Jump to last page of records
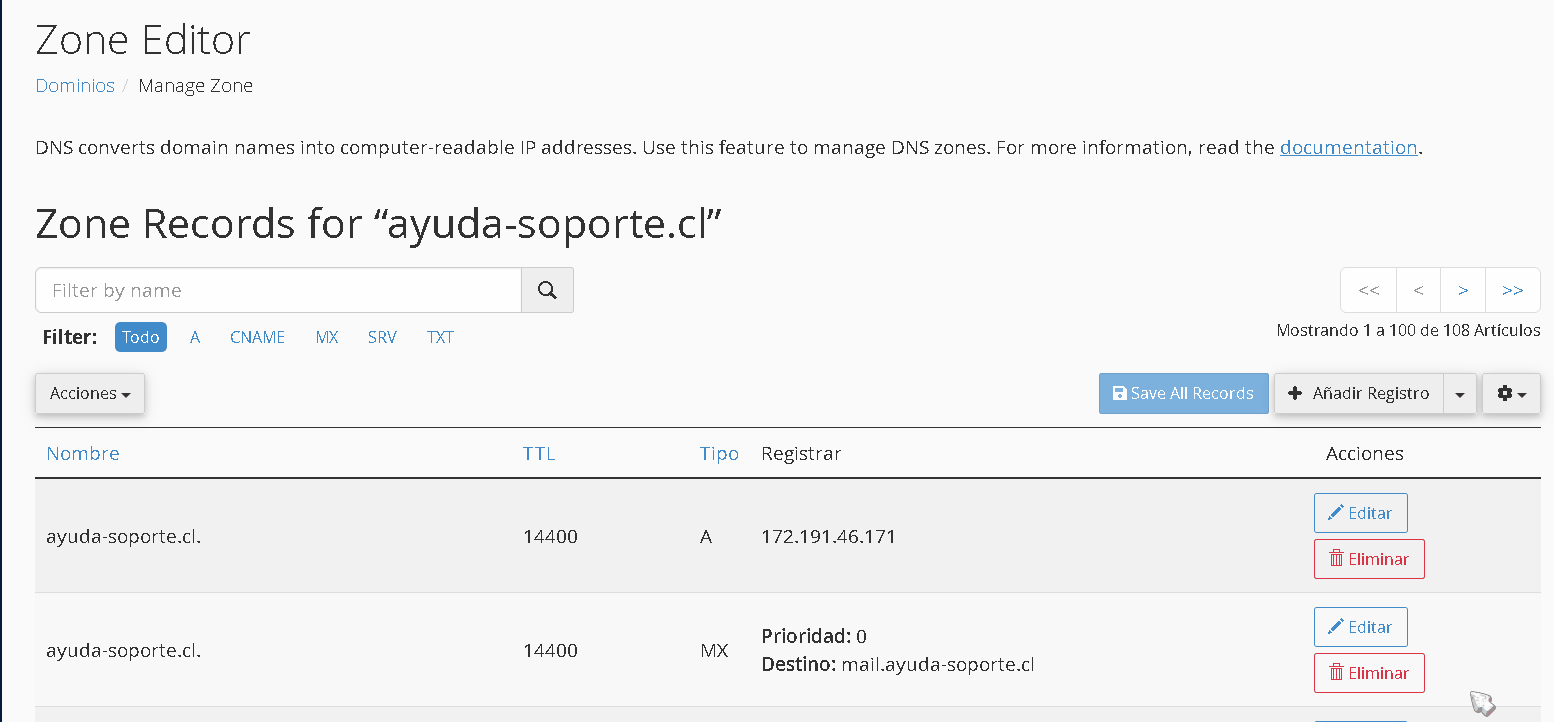The height and width of the screenshot is (722, 1554). coord(1513,290)
